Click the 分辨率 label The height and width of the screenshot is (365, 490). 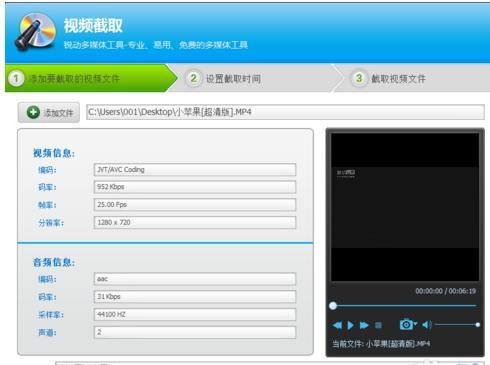click(x=51, y=223)
